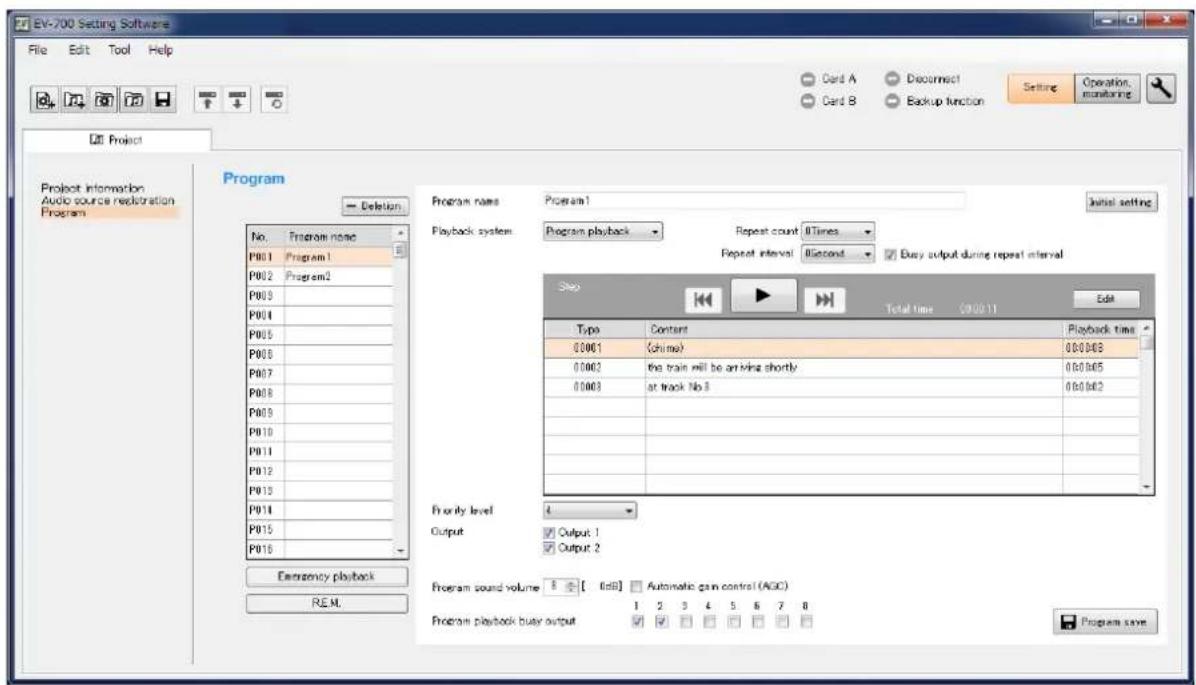The image size is (1196, 685).
Task: Open the Playback system dropdown
Action: pos(603,231)
